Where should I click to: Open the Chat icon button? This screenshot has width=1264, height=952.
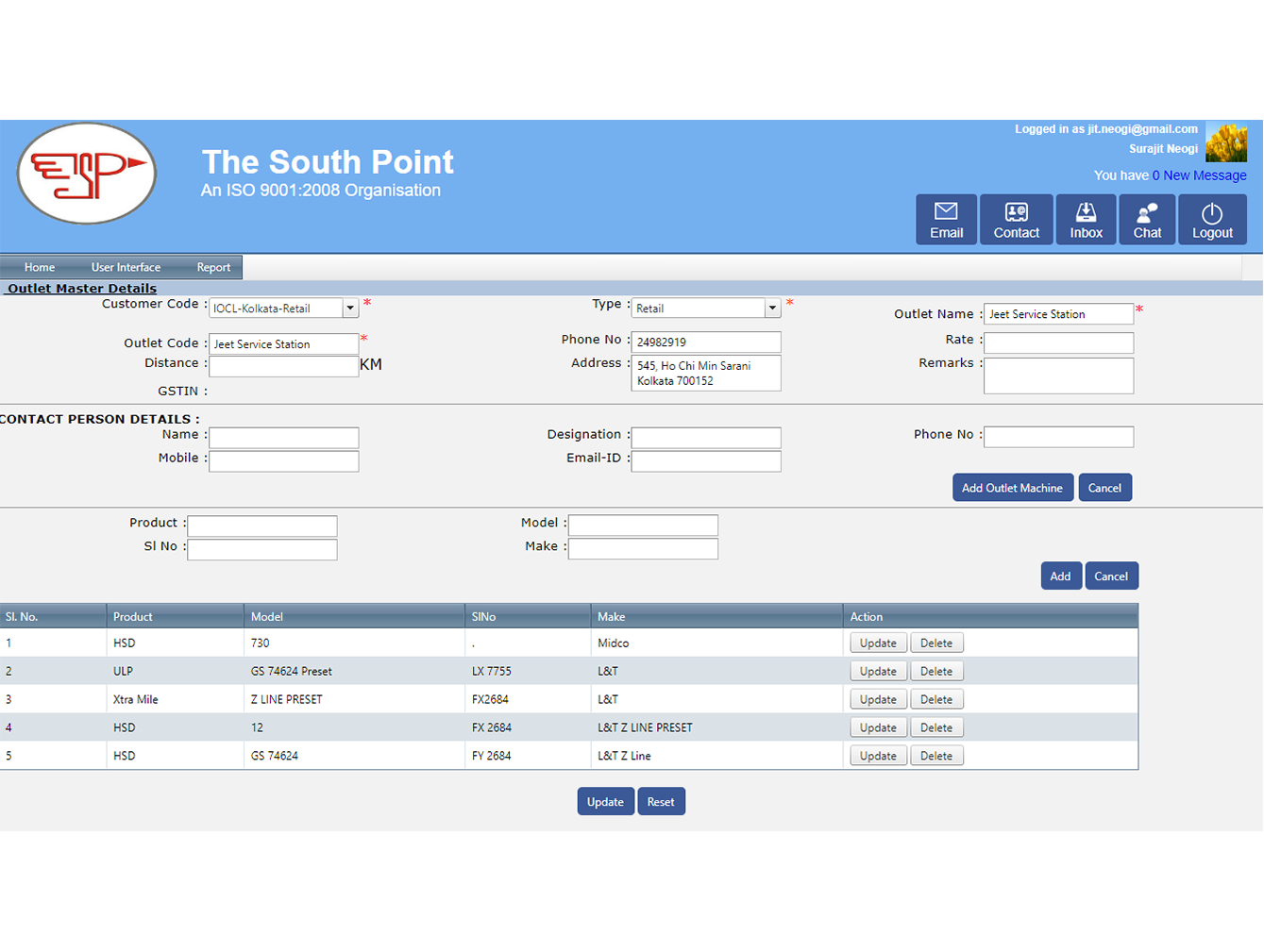(x=1147, y=220)
